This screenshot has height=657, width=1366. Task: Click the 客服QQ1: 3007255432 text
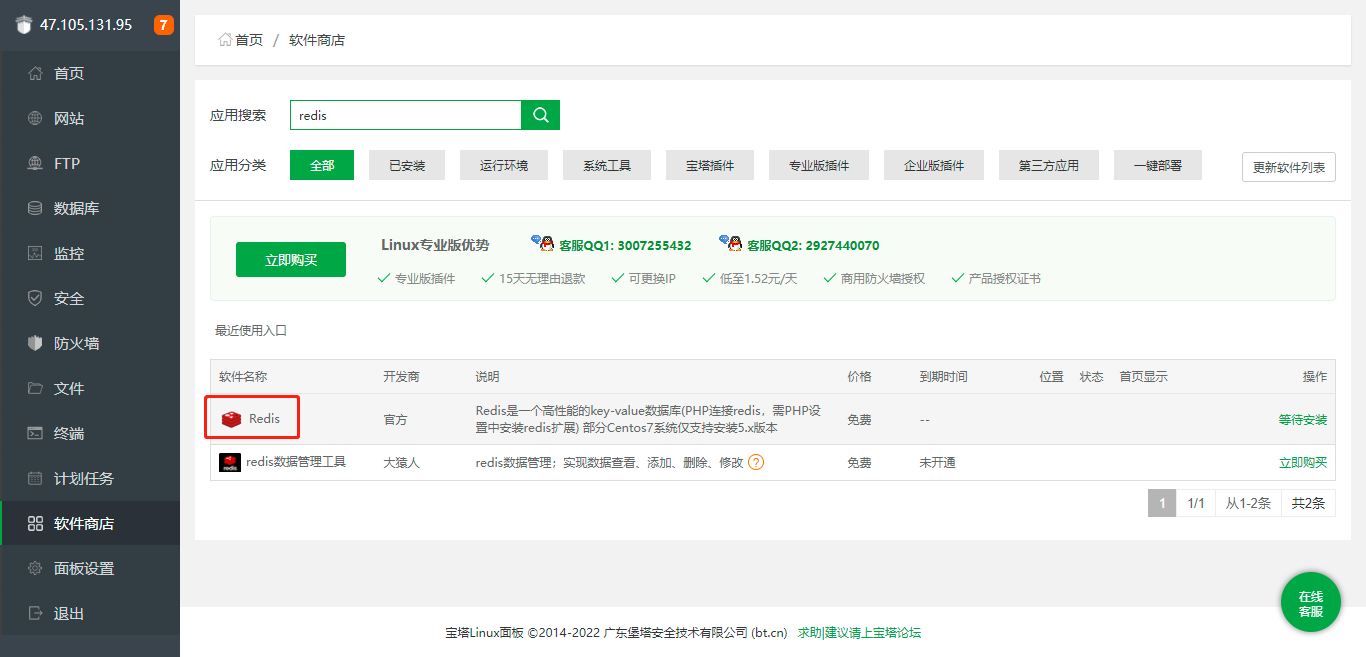[625, 245]
